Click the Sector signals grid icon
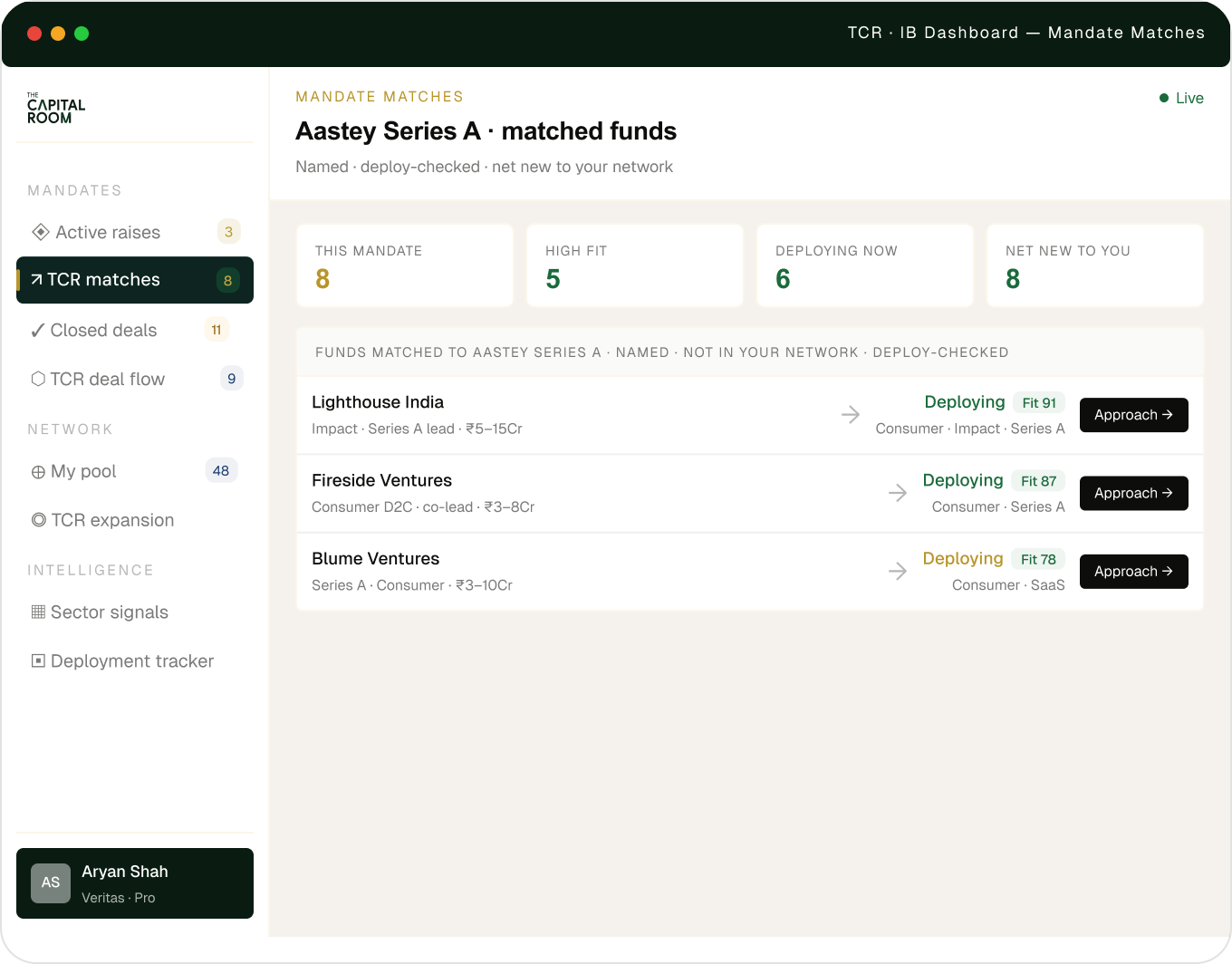Screen dimensions: 1232x964 [x=38, y=612]
